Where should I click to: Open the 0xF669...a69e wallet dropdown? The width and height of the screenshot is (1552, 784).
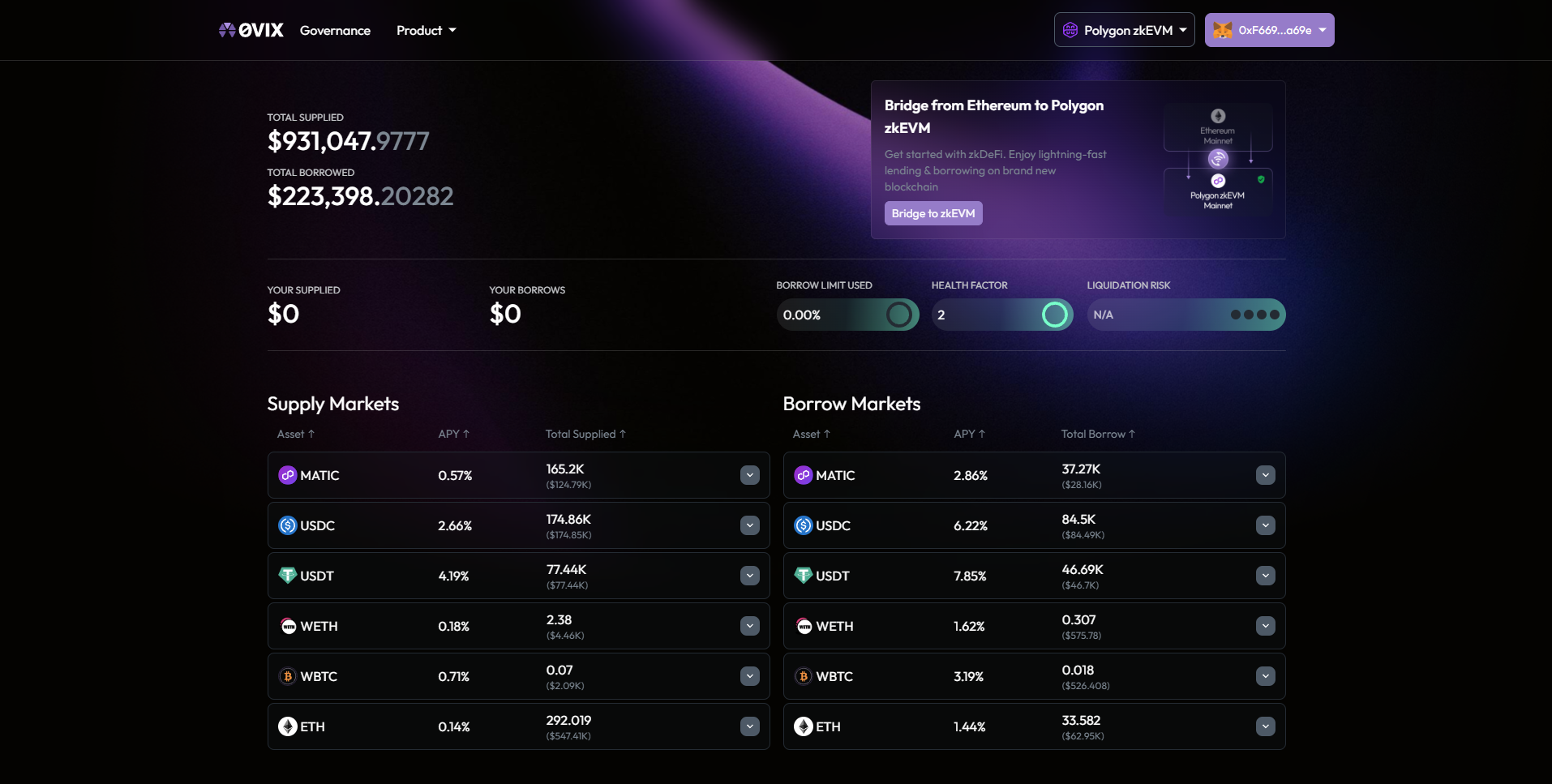click(x=1269, y=30)
